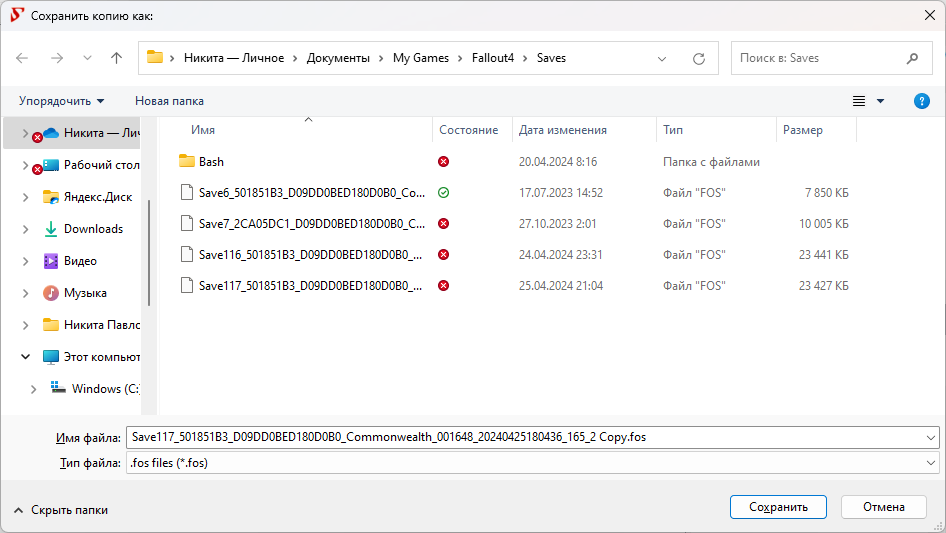Click the Отмена button

tap(883, 507)
